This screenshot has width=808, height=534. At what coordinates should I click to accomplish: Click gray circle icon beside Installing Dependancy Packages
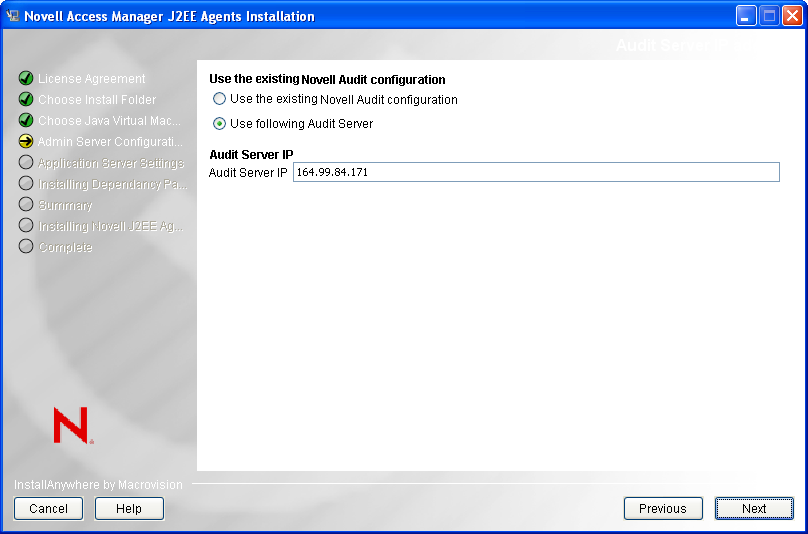[x=26, y=183]
